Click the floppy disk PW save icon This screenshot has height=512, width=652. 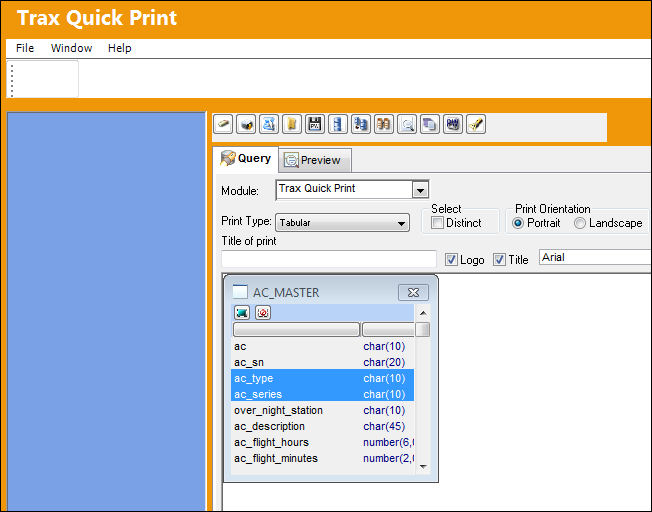(x=315, y=124)
